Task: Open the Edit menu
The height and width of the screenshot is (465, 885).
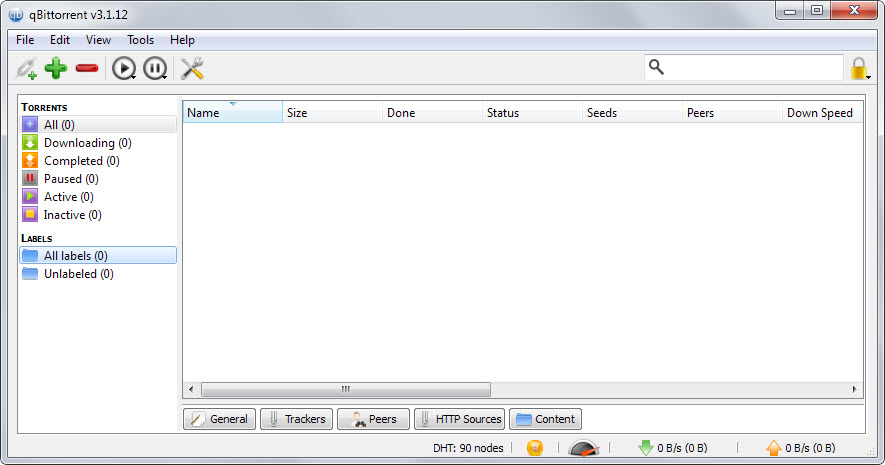Action: (60, 40)
